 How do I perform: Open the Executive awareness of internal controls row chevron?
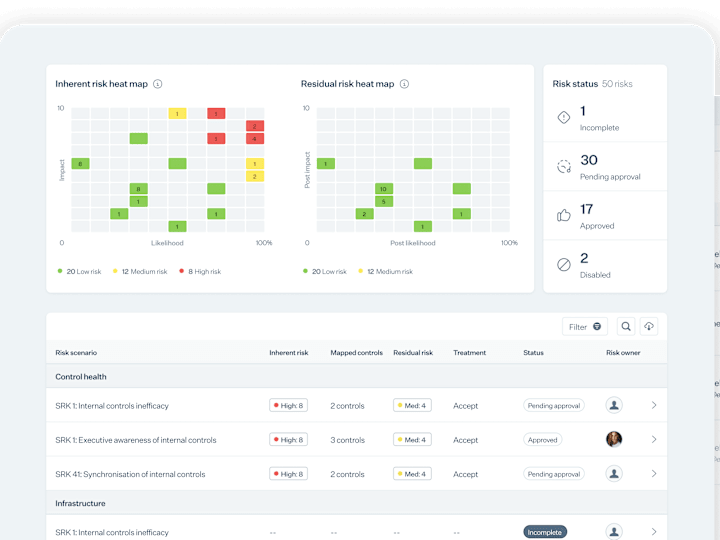click(x=654, y=439)
